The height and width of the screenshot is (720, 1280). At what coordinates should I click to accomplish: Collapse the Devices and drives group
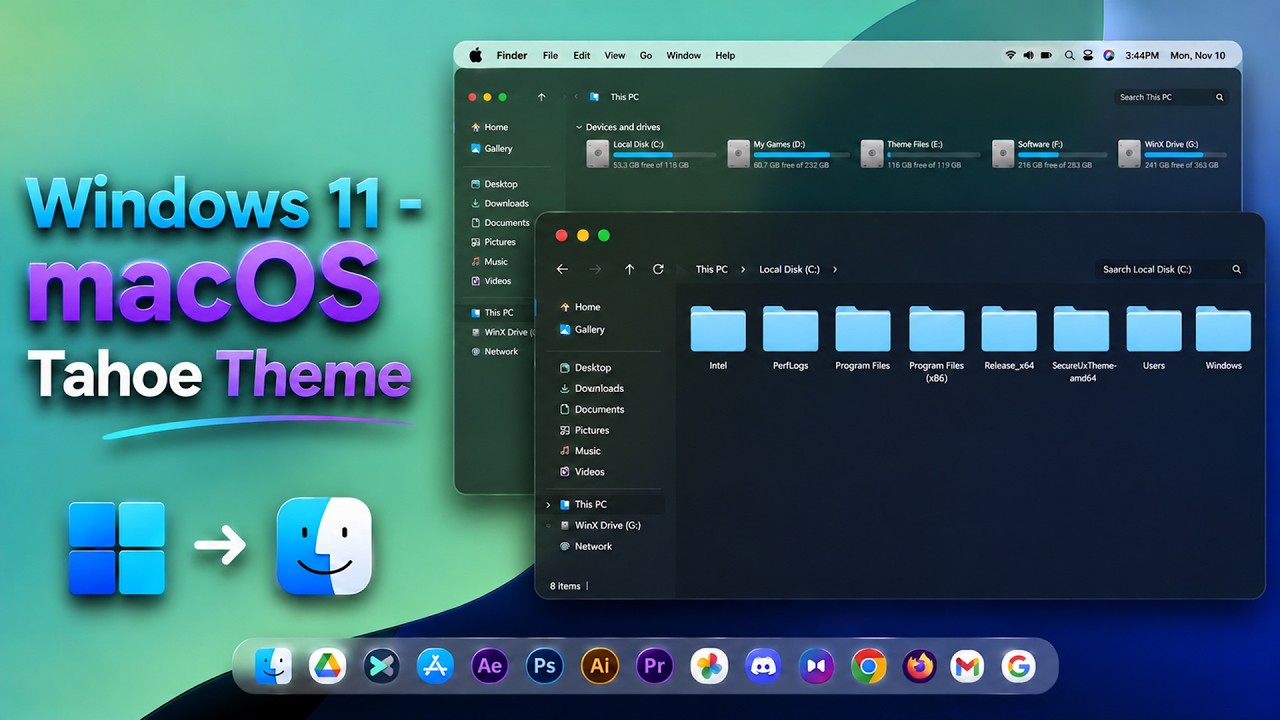(x=579, y=127)
